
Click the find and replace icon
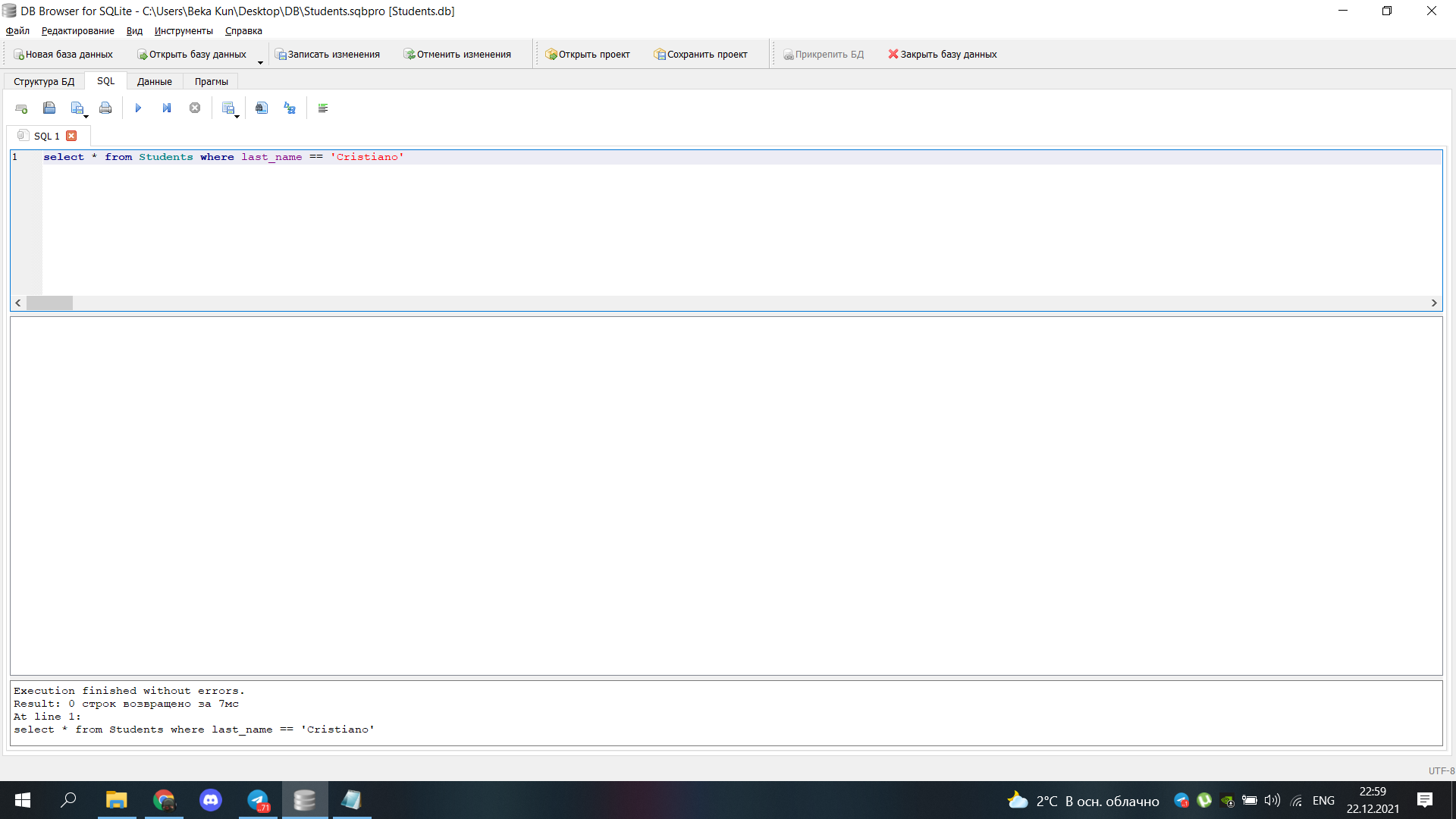[290, 108]
